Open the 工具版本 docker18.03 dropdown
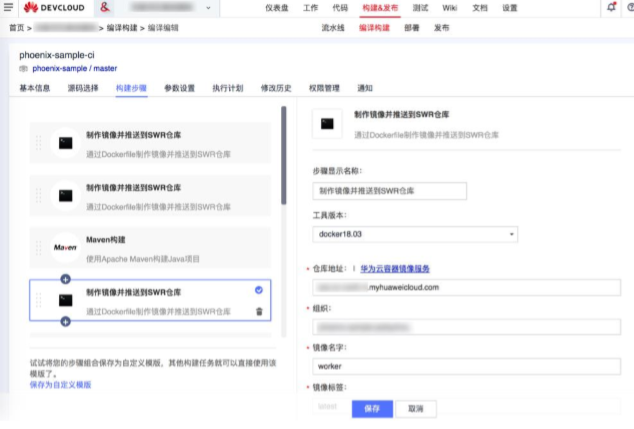634x429 pixels. pyautogui.click(x=415, y=234)
